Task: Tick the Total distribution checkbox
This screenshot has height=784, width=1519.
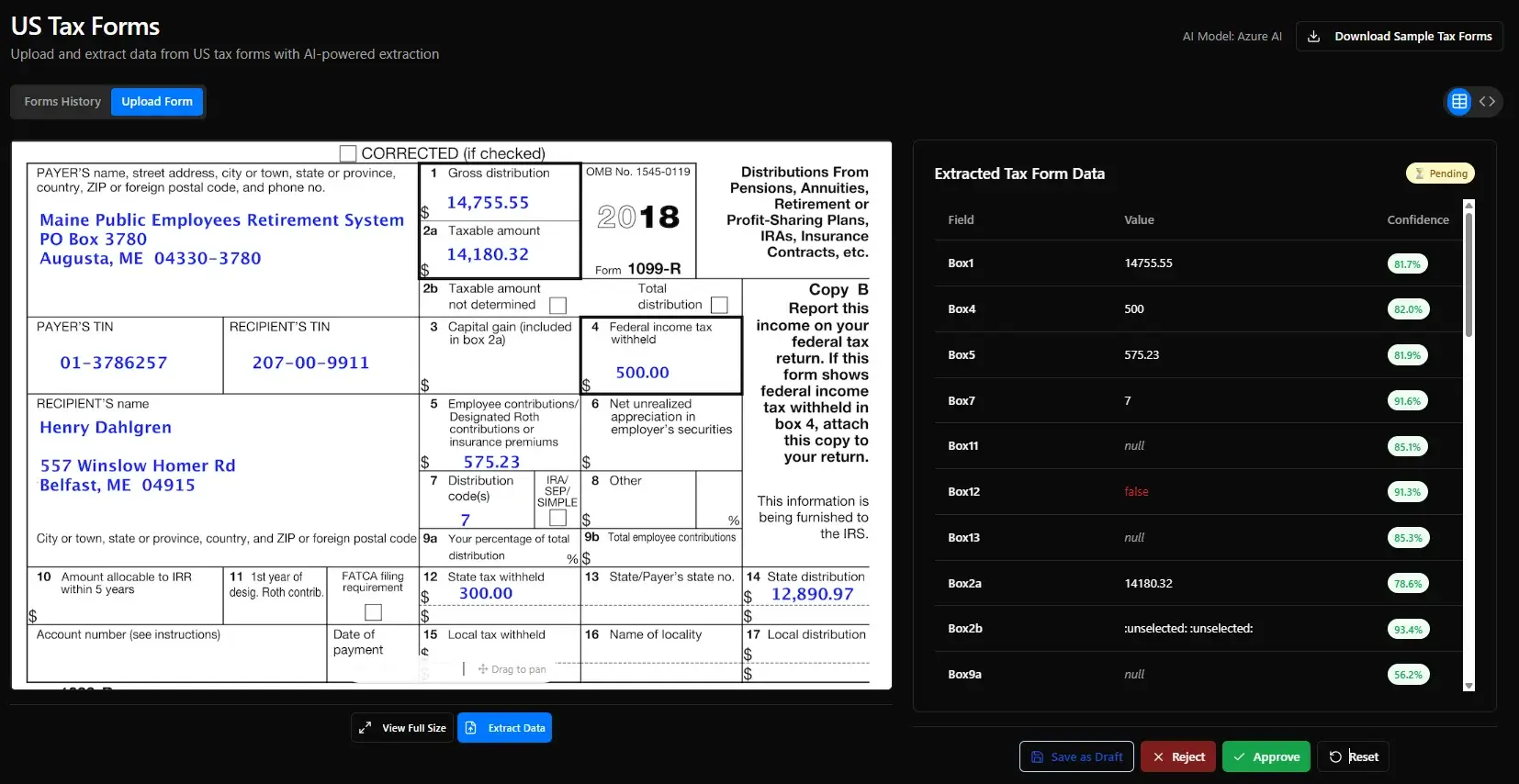Action: 719,305
